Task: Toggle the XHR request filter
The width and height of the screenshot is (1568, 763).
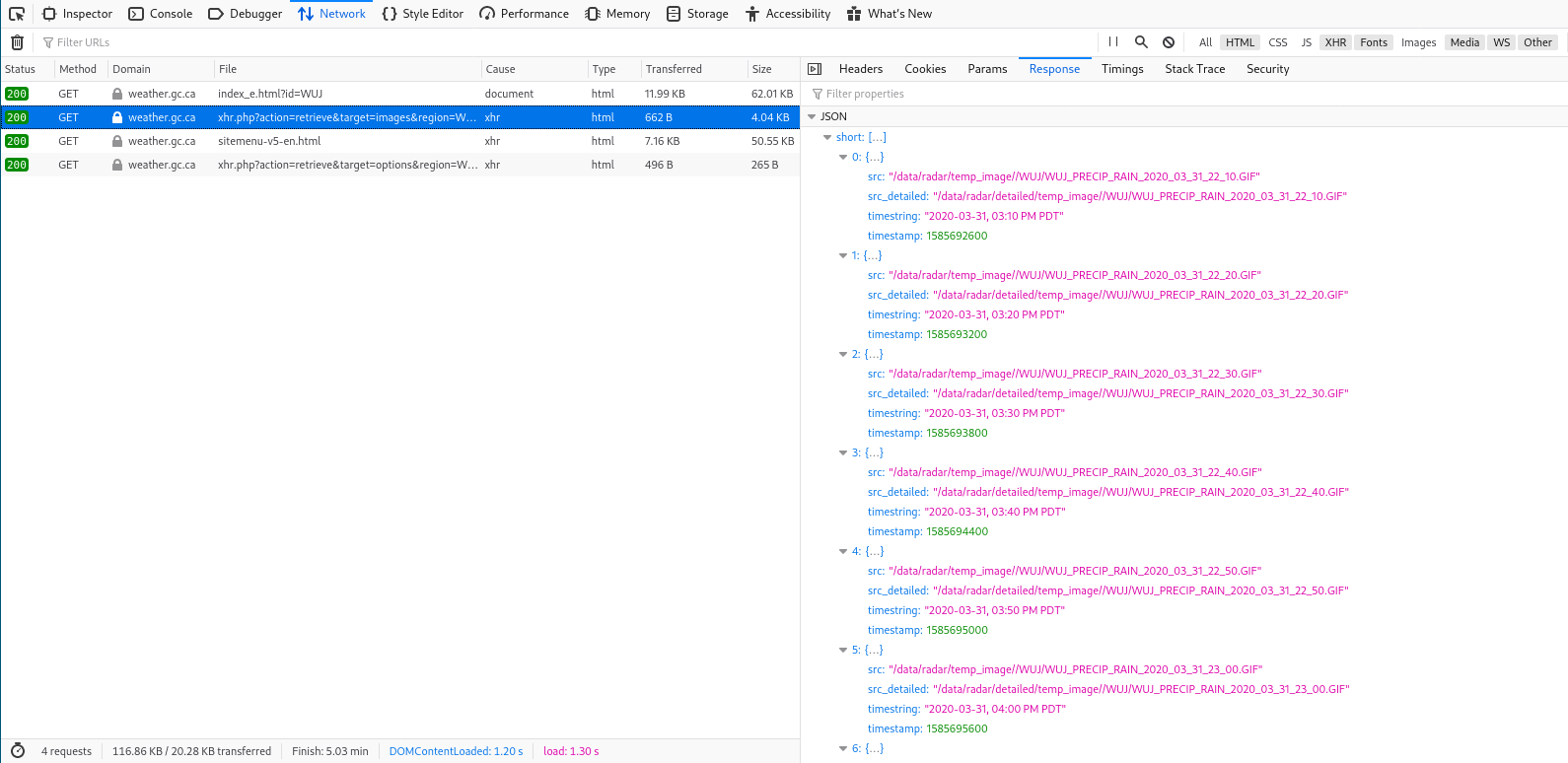Action: point(1335,42)
